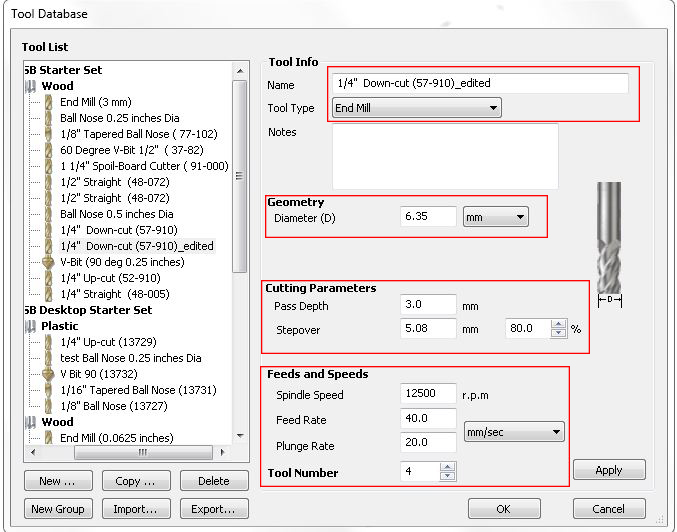
Task: Create a New Group
Action: tap(58, 509)
